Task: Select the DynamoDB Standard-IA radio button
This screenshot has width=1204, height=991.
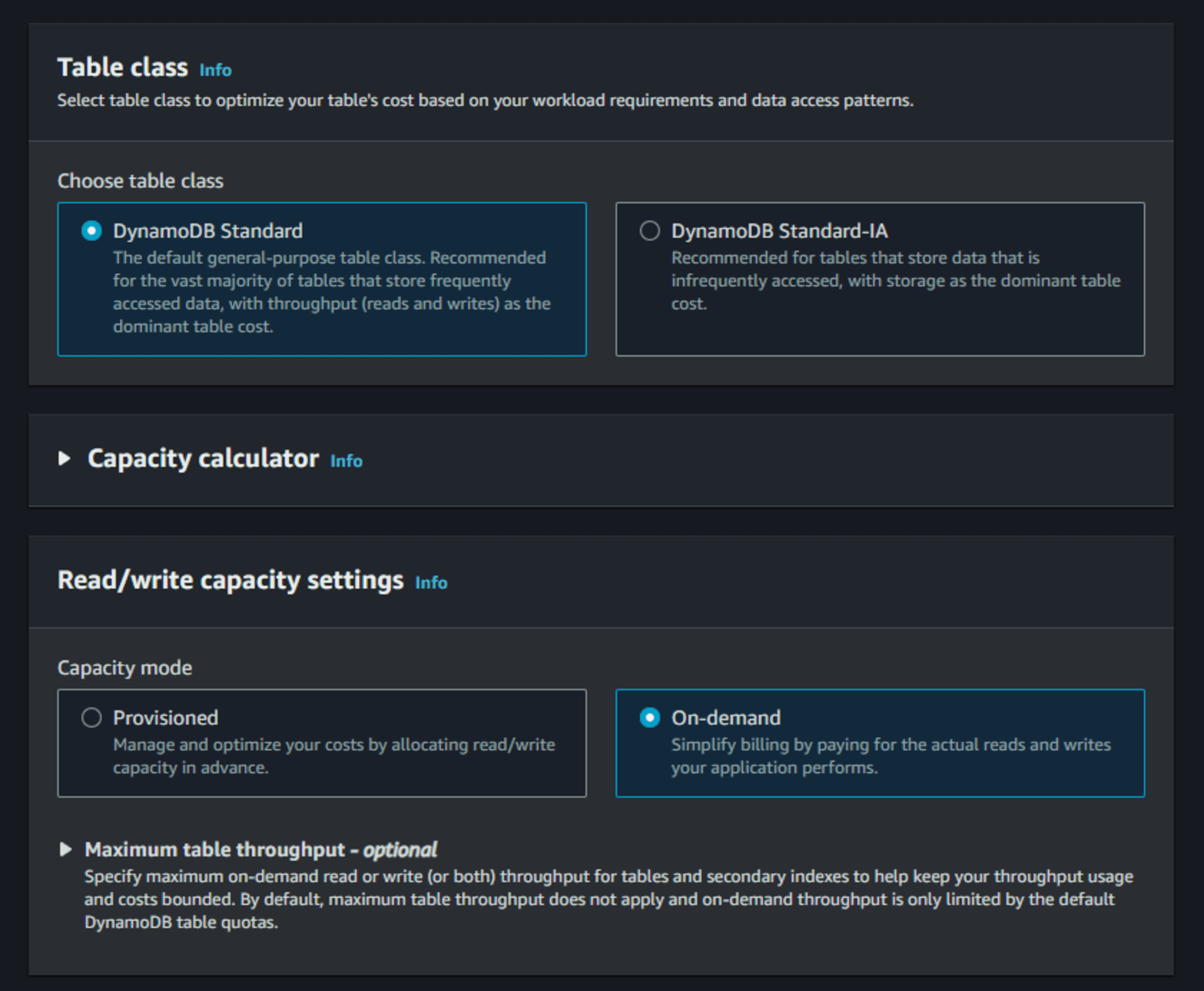Action: [650, 231]
